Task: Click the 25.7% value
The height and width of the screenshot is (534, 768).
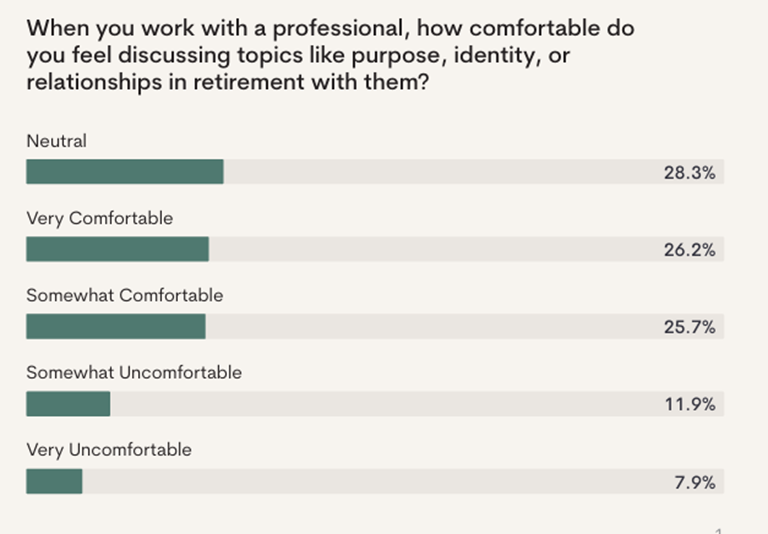Action: pos(690,327)
